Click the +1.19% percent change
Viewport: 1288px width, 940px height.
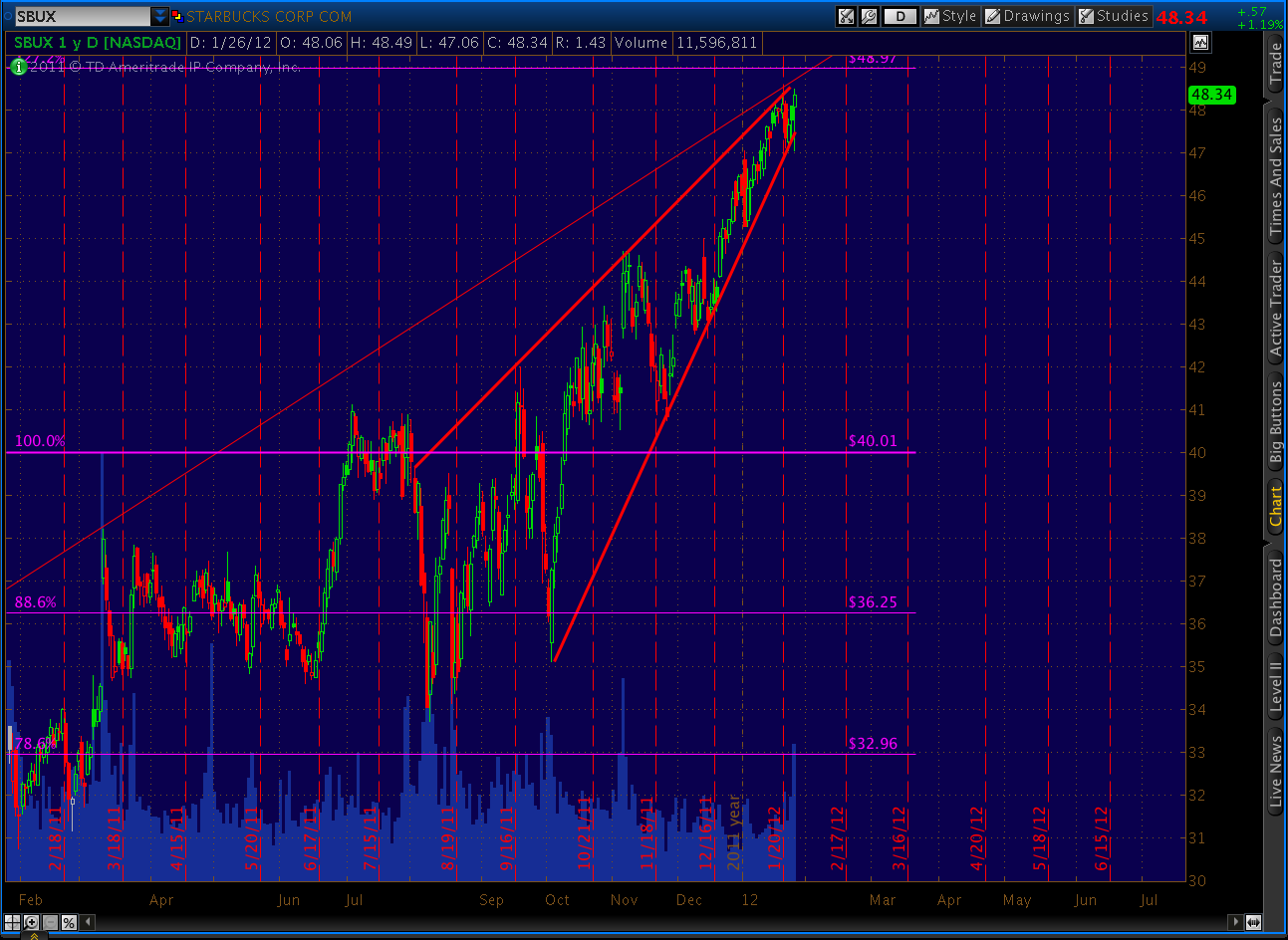tap(1260, 24)
